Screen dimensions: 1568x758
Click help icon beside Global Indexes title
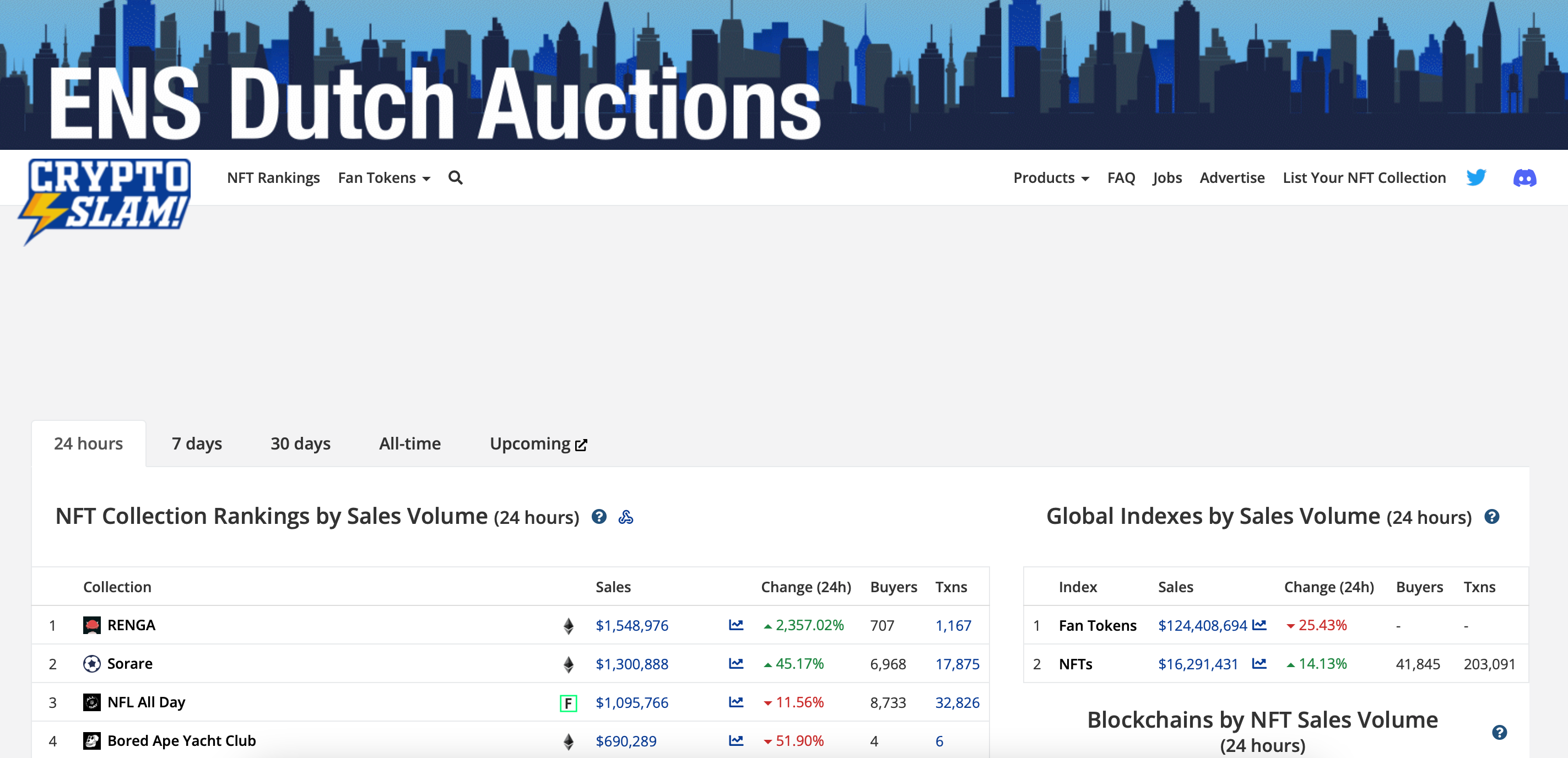[x=1492, y=517]
